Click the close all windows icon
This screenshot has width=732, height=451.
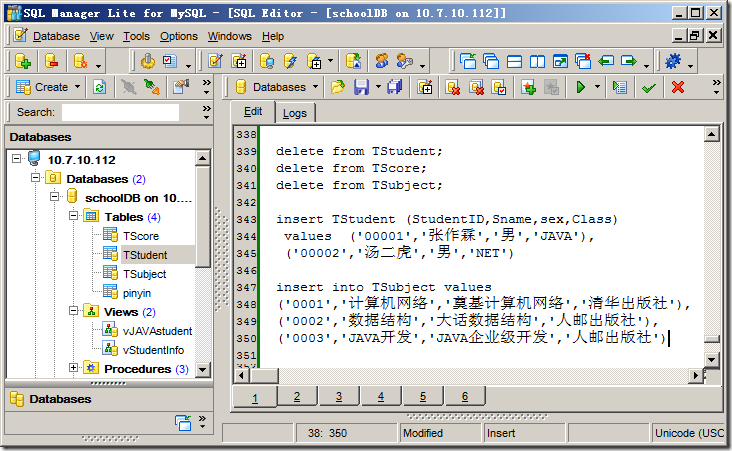[x=583, y=61]
